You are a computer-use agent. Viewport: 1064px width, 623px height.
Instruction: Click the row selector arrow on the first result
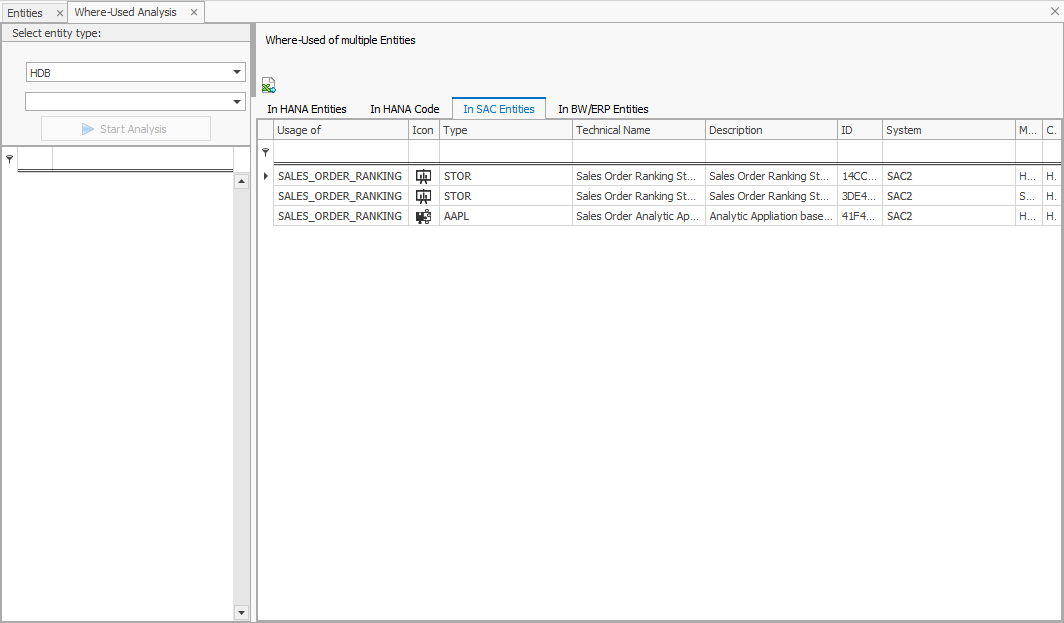coord(264,175)
